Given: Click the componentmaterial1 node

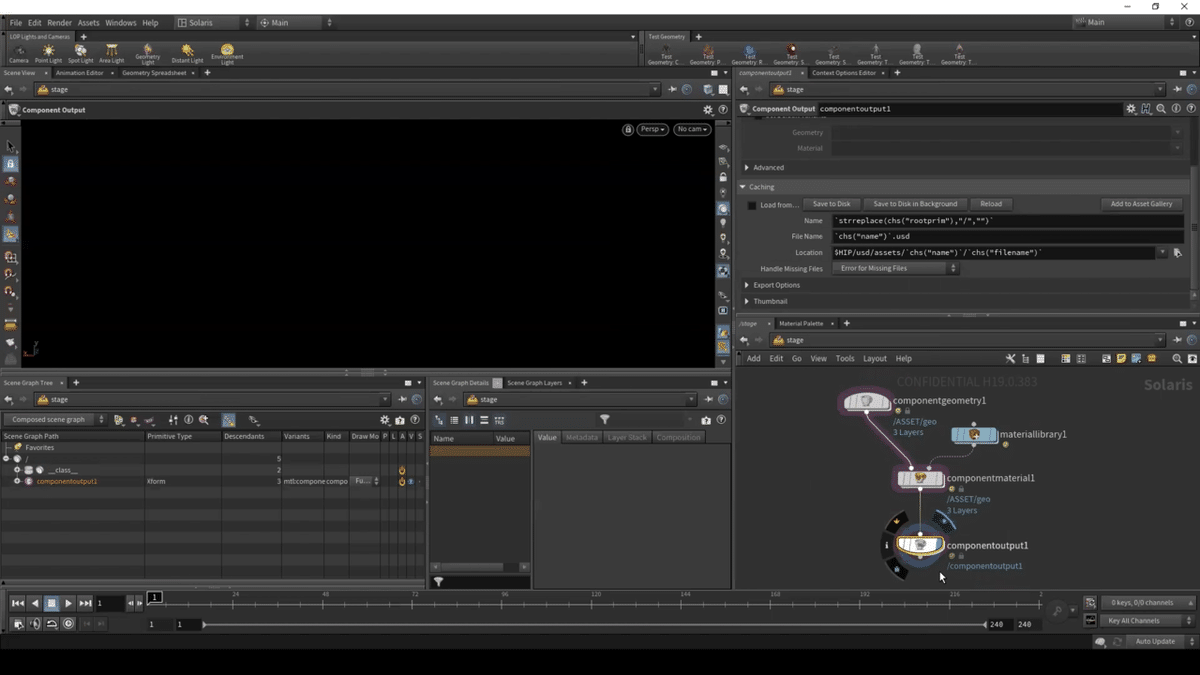Looking at the screenshot, I should coord(920,479).
